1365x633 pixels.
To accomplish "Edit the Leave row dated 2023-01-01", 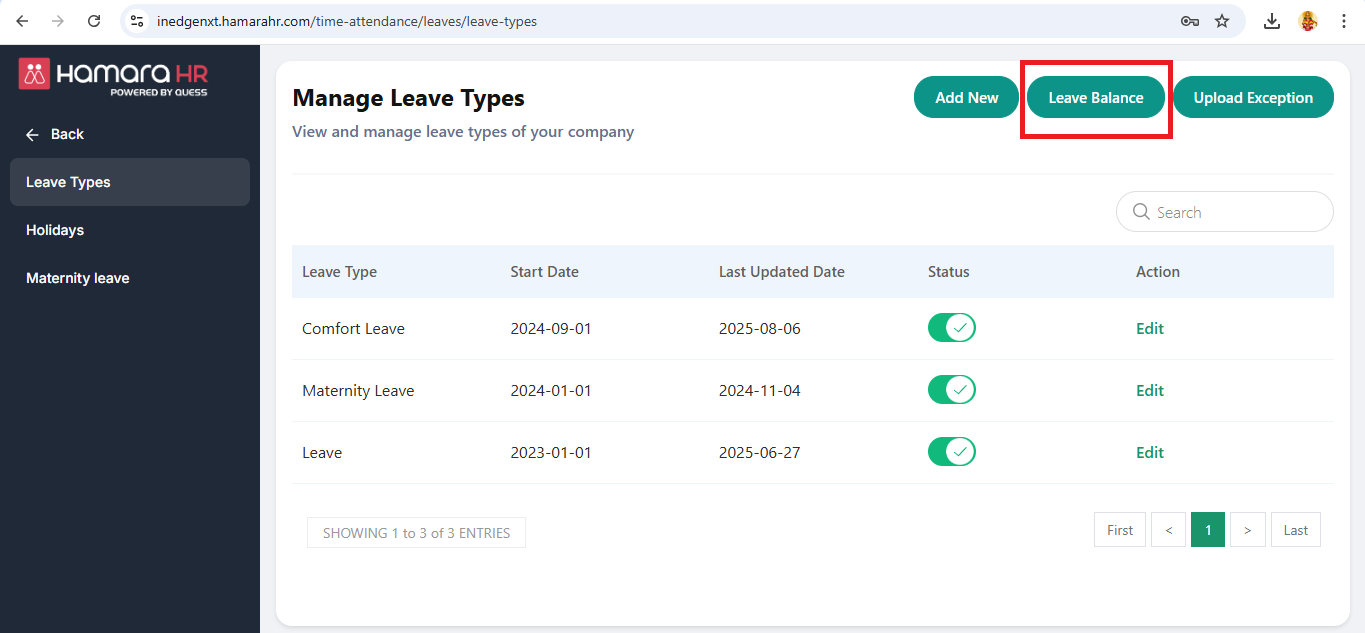I will [x=1149, y=452].
